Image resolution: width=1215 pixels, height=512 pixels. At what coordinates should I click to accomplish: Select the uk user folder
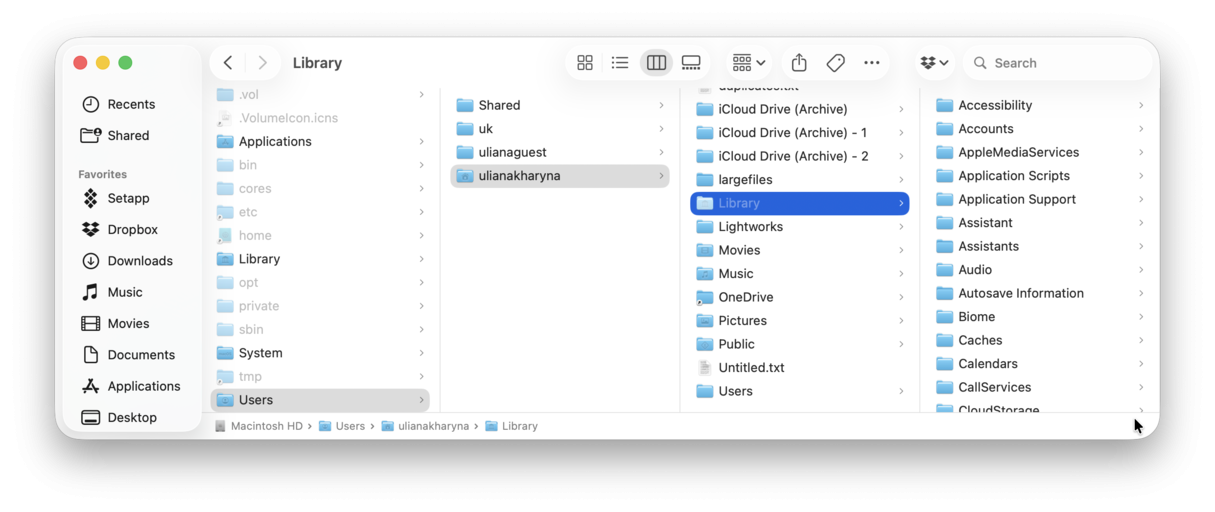(560, 128)
